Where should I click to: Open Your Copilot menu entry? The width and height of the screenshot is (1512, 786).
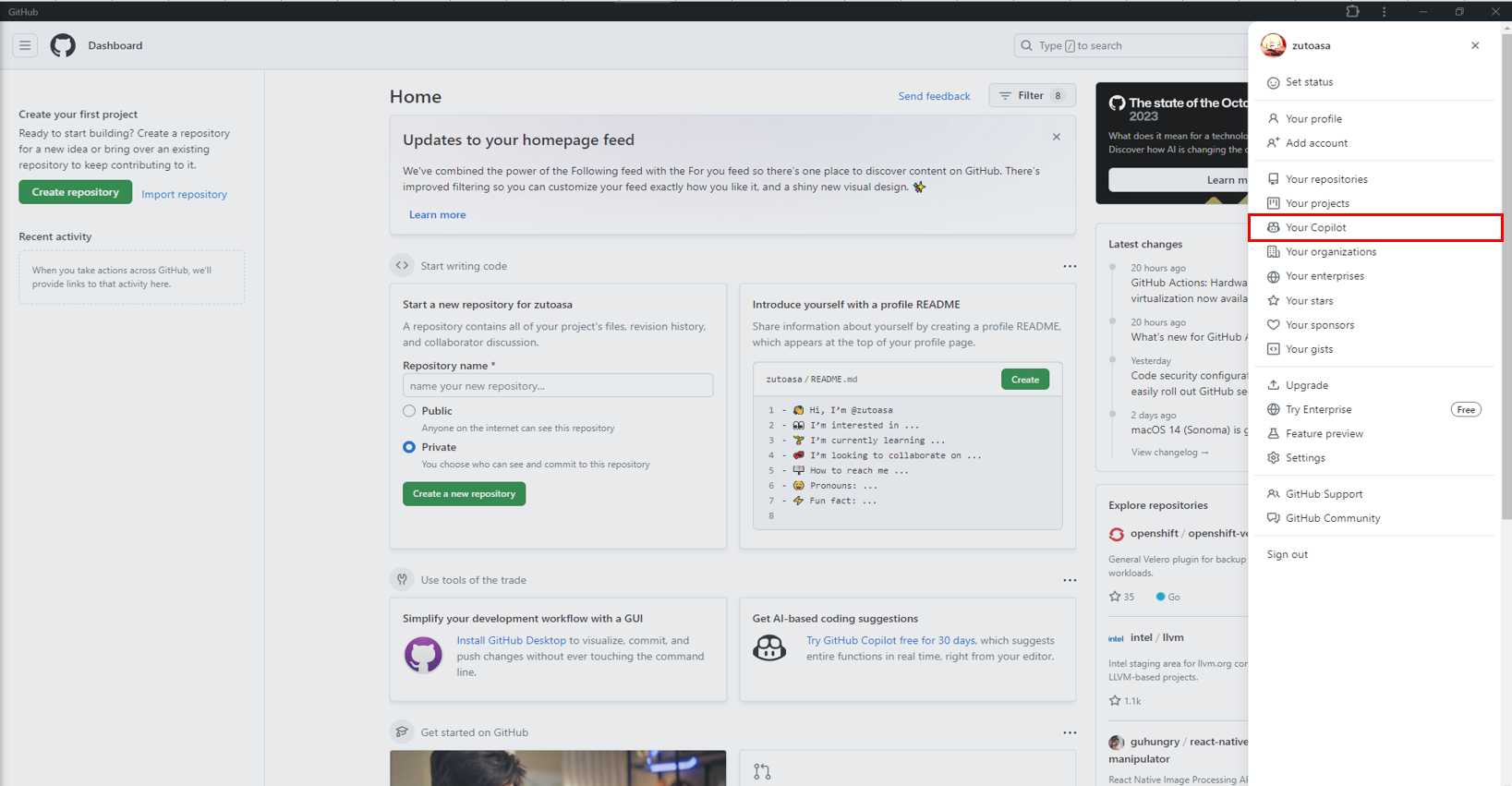1374,227
